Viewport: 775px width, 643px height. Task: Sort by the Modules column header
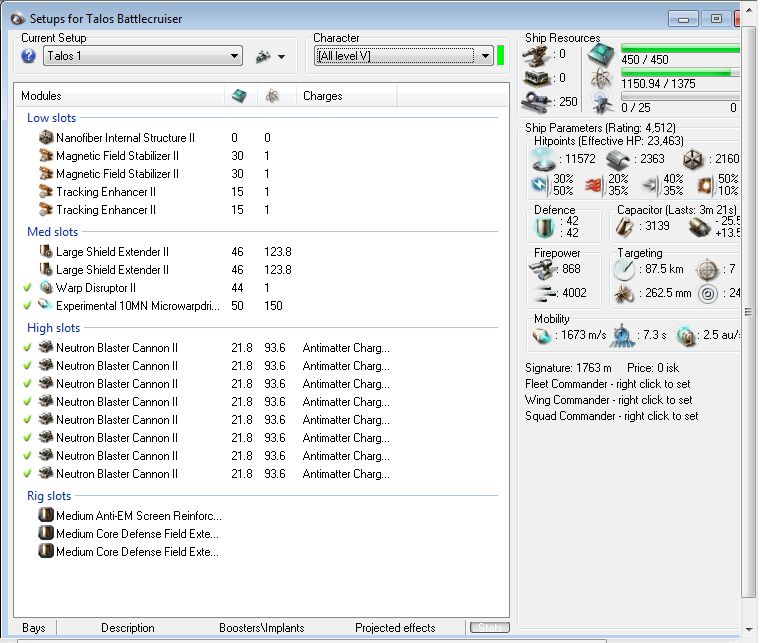119,95
